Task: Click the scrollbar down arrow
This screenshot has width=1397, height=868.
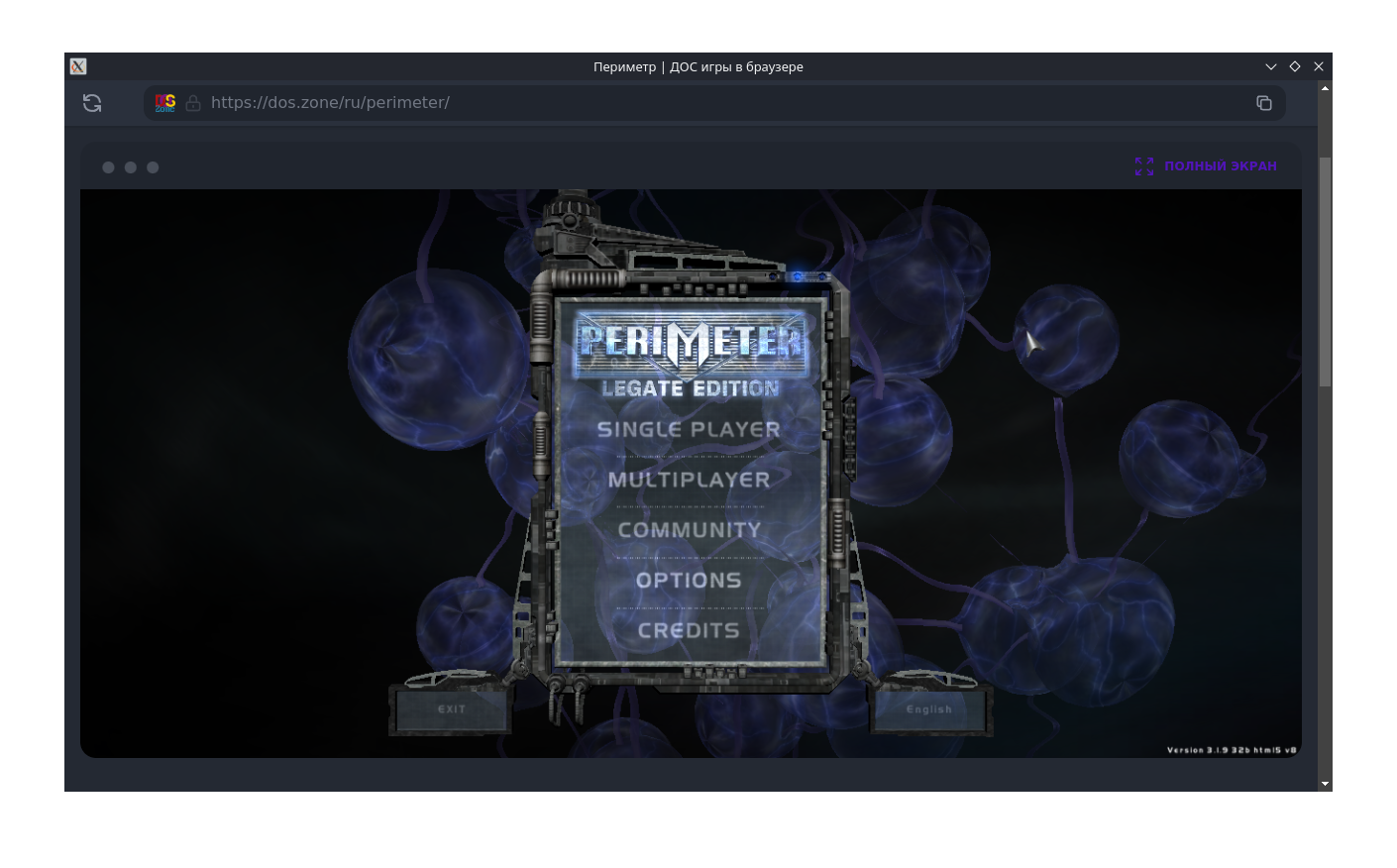Action: 1325,784
